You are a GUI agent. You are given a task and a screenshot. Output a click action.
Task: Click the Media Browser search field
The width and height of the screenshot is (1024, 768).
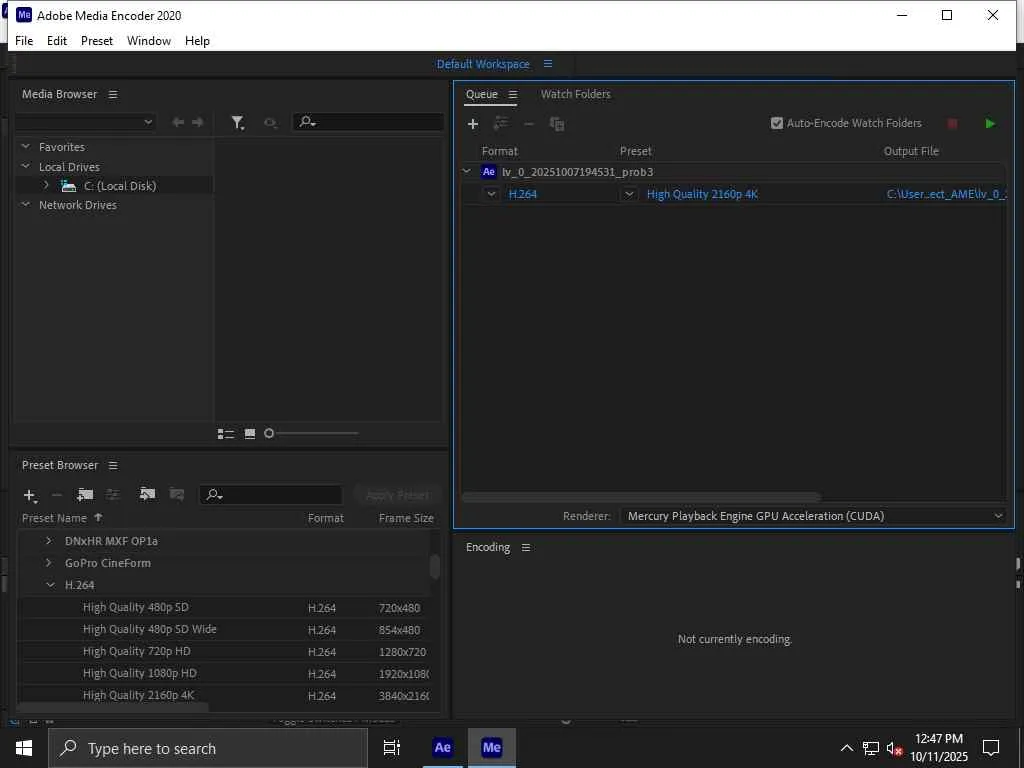(x=368, y=122)
